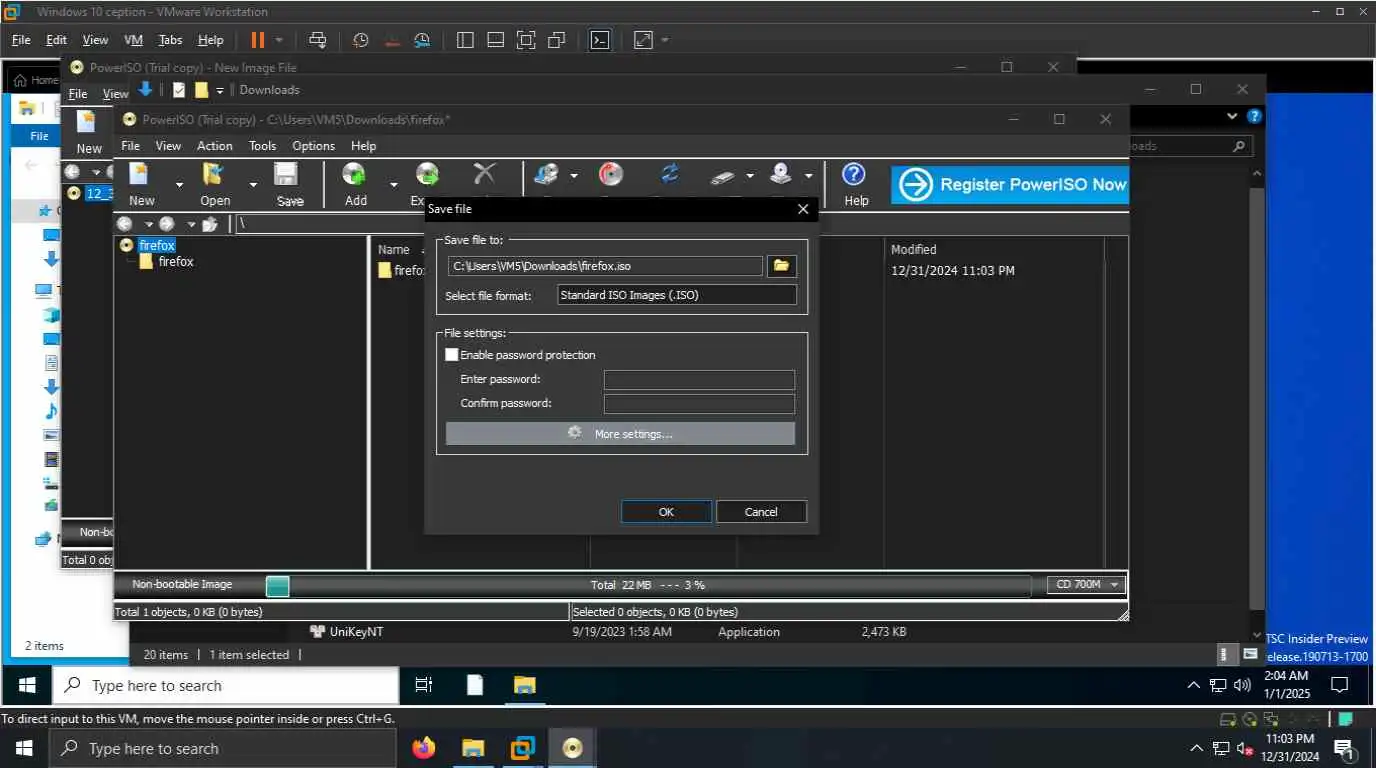Open the PowerISO Action menu
This screenshot has width=1376, height=768.
click(214, 146)
